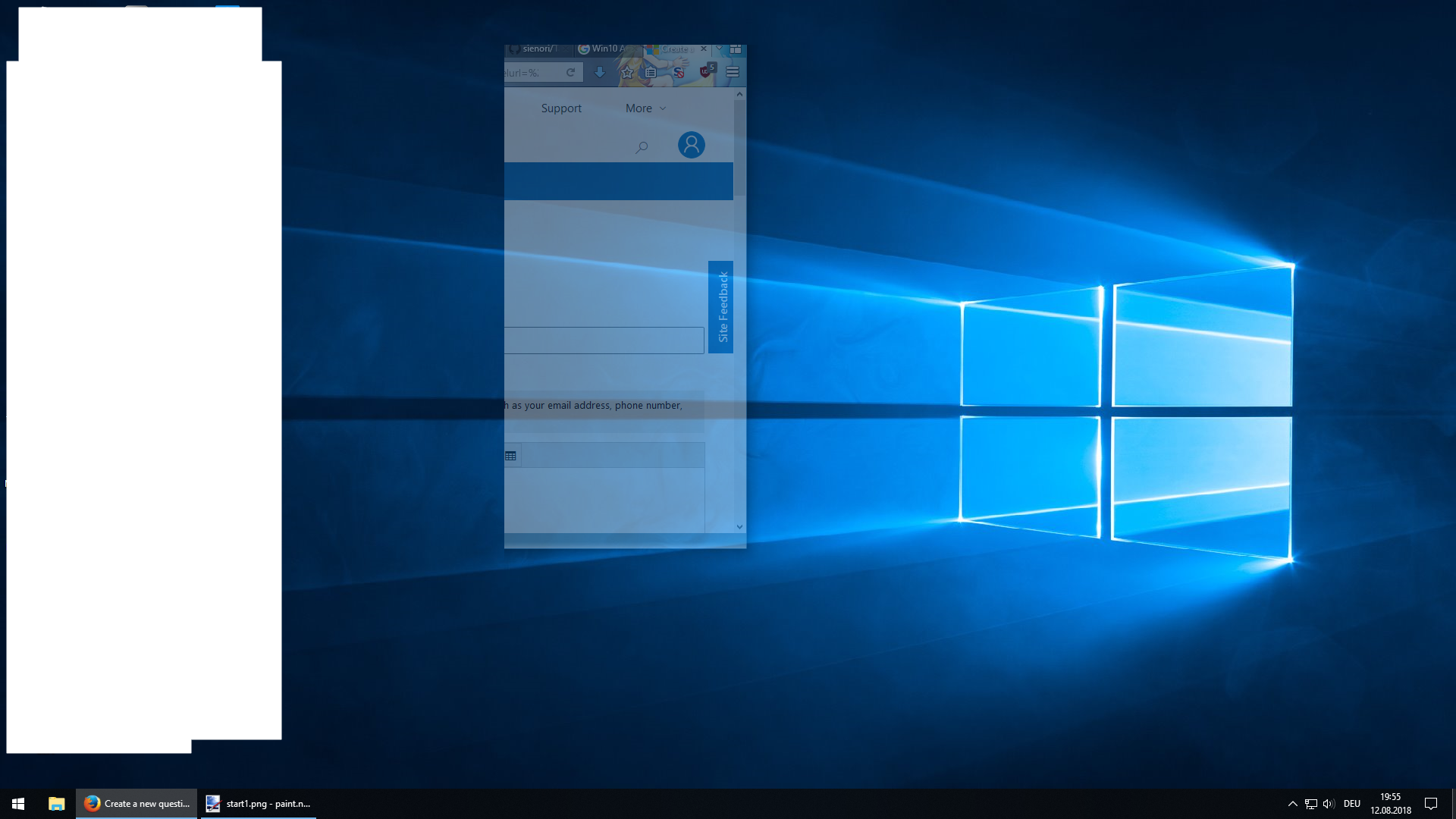Open the Support link on the page
This screenshot has height=819, width=1456.
tap(561, 108)
